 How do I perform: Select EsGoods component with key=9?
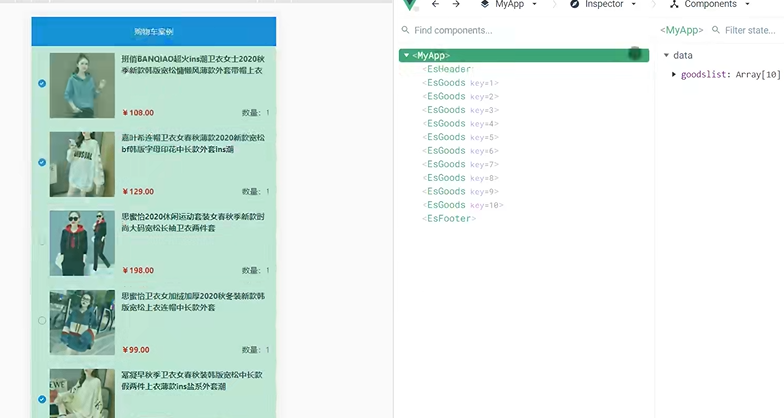[x=460, y=191]
